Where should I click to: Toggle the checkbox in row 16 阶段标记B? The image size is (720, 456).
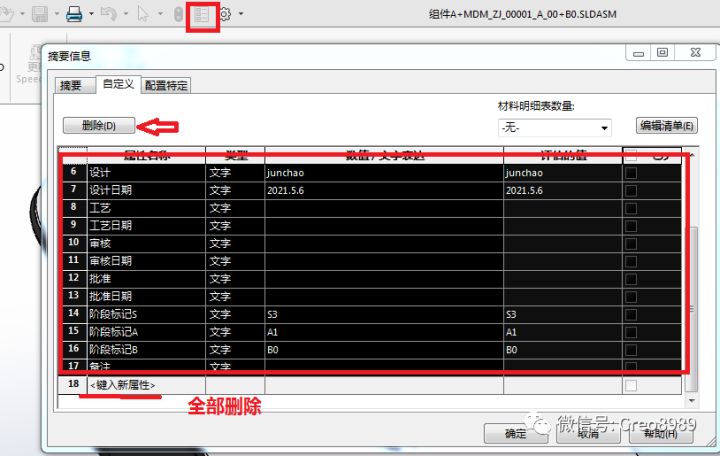[631, 349]
